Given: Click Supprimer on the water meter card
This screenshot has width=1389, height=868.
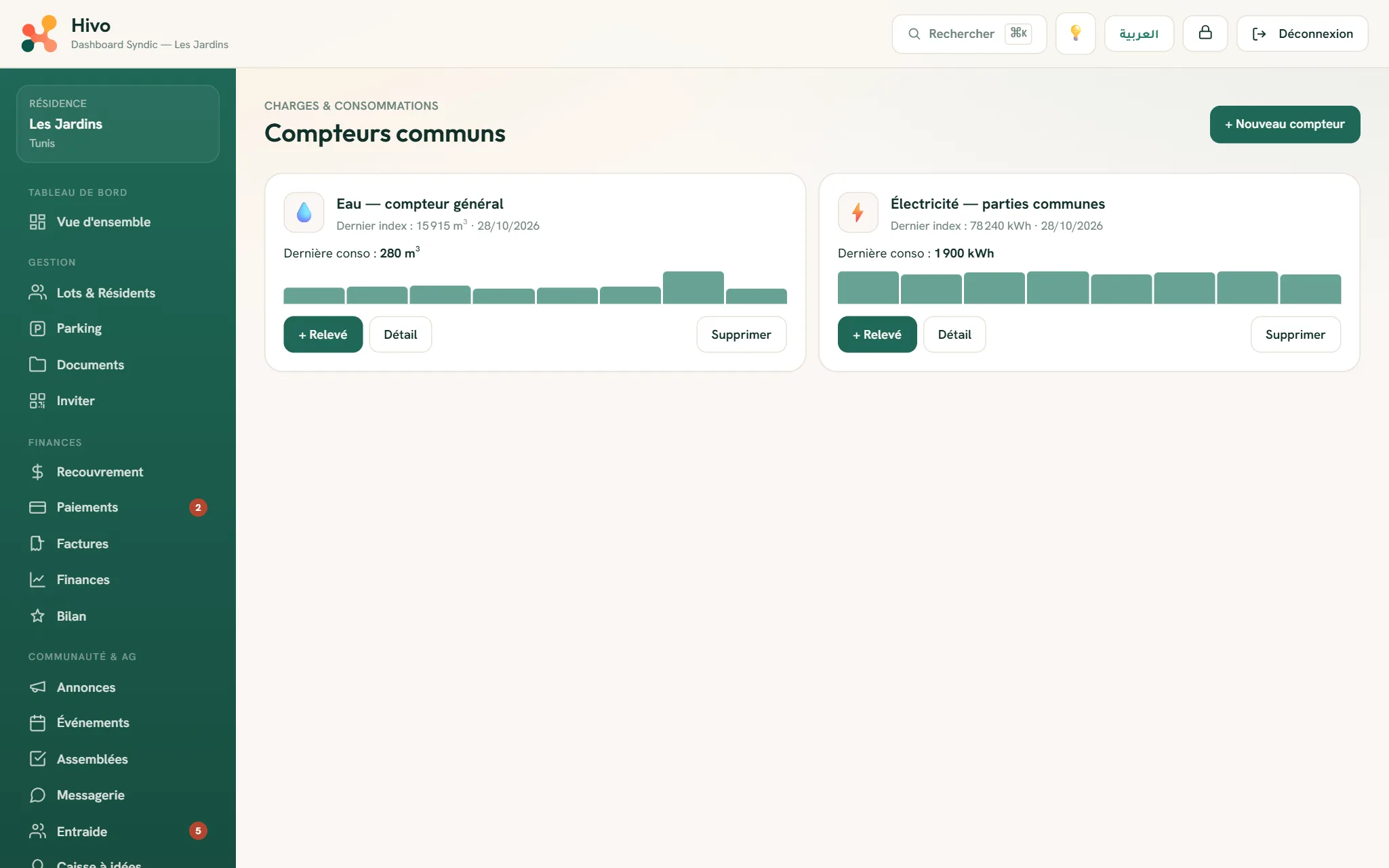Looking at the screenshot, I should coord(741,334).
